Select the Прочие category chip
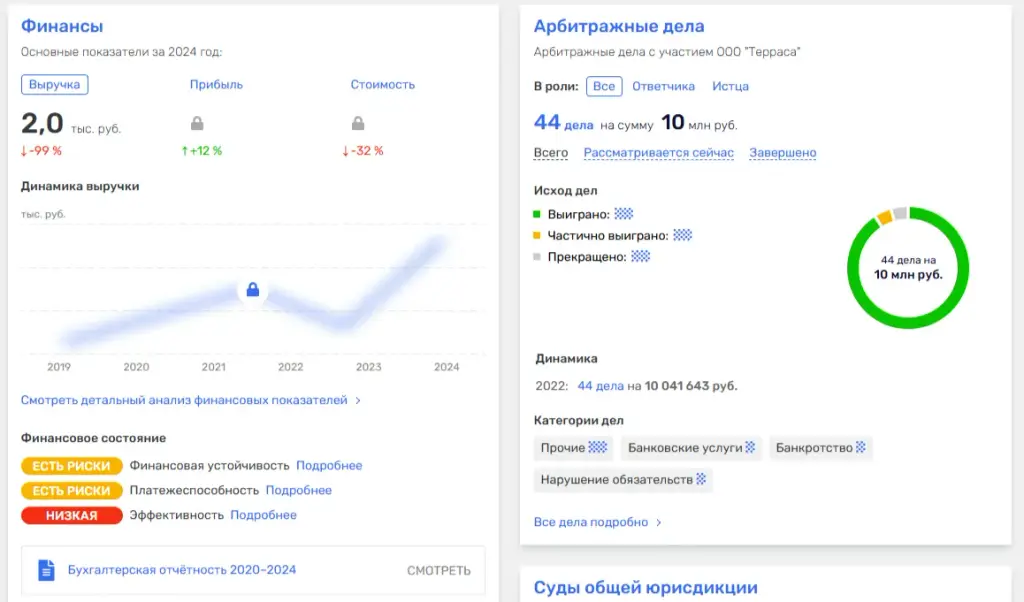The height and width of the screenshot is (602, 1024). click(x=573, y=448)
